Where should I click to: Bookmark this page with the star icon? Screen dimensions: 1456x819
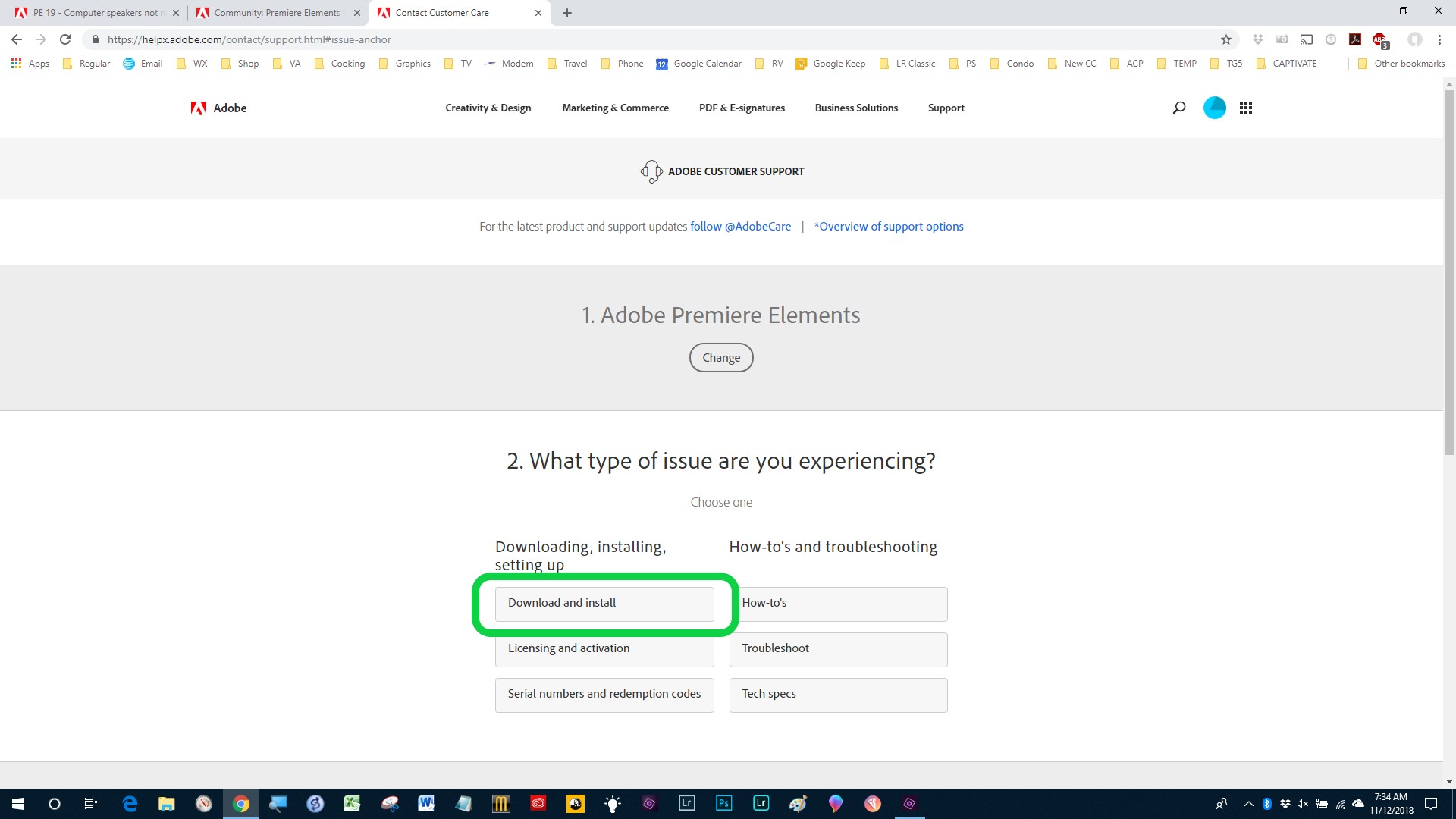(1226, 39)
